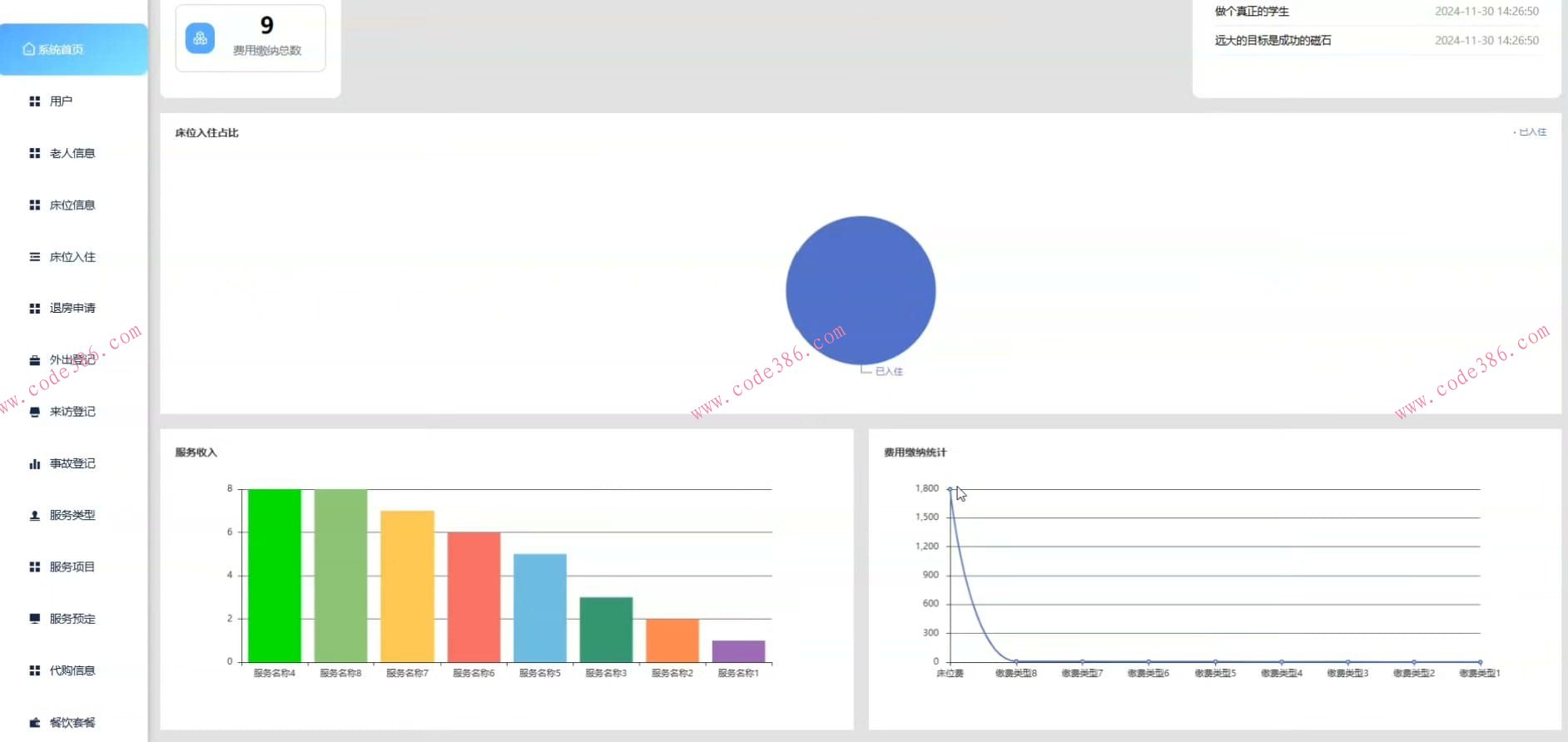
Task: Select the list icon beside 床位入住
Action: pos(35,257)
